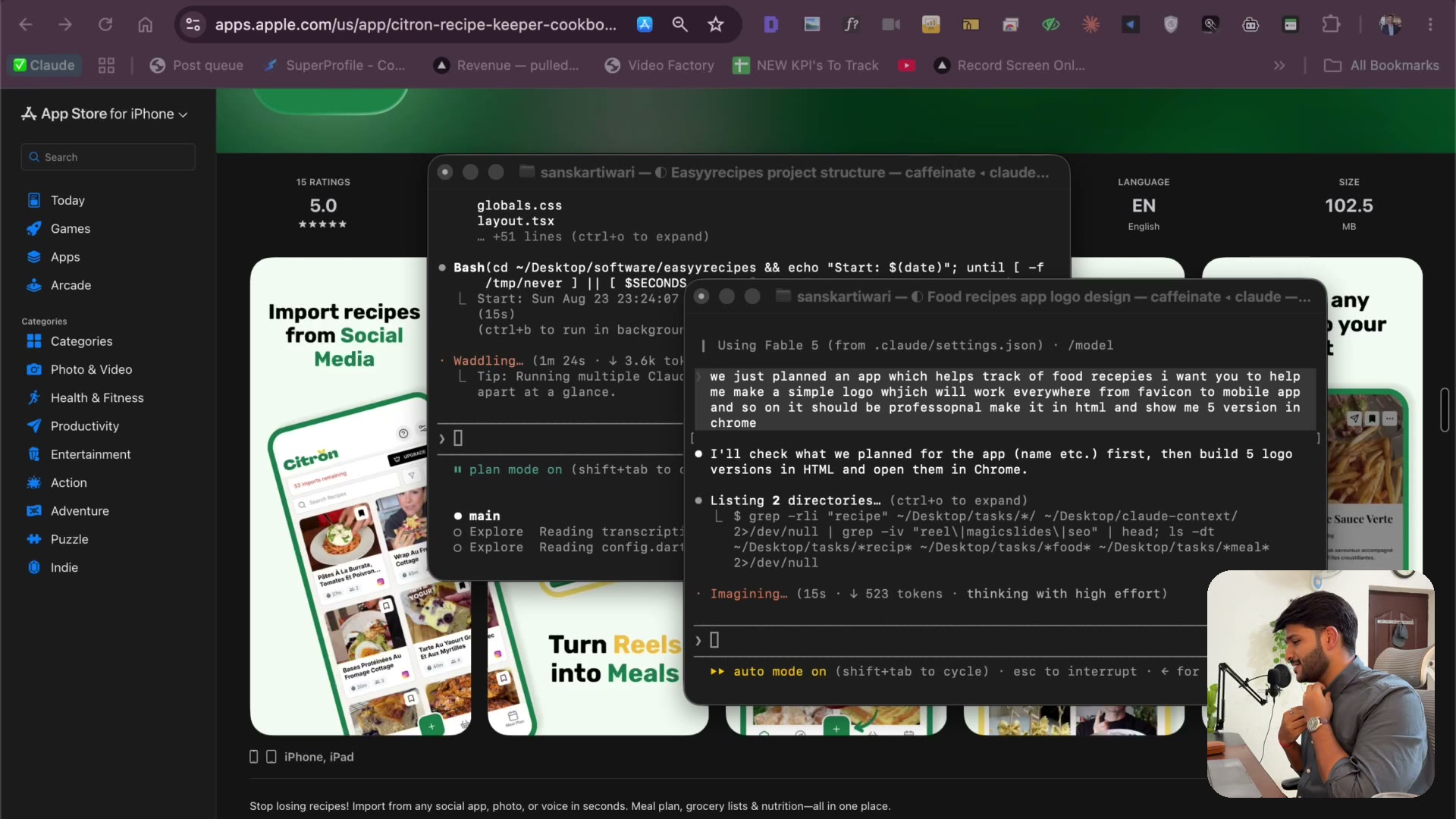Click the App Store Search field

(108, 157)
